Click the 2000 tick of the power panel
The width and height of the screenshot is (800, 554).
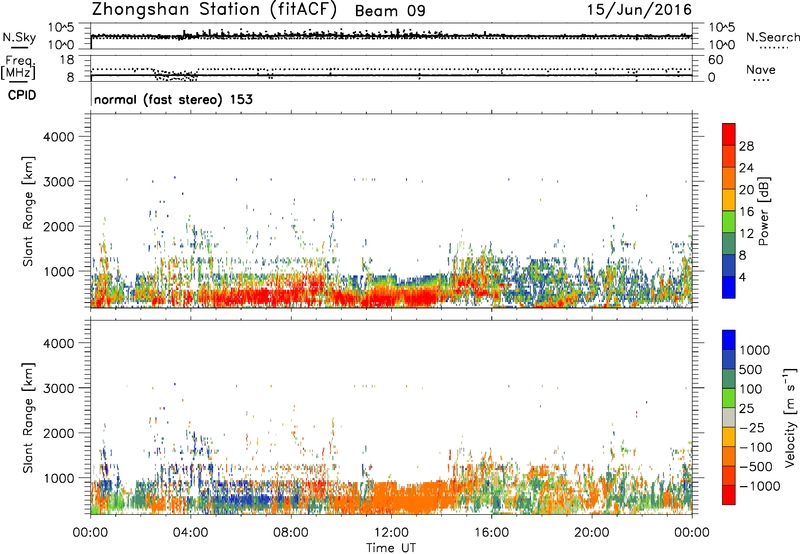[x=59, y=226]
